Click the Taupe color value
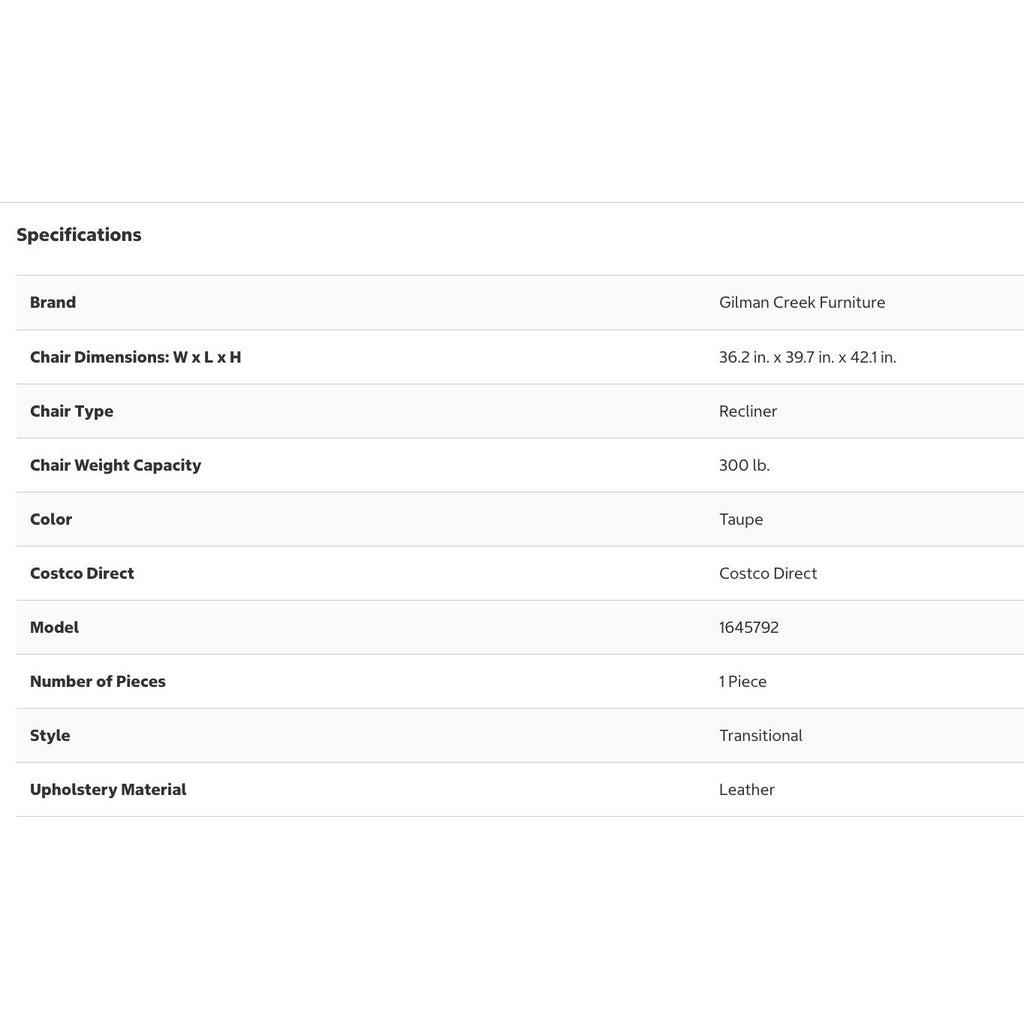The height and width of the screenshot is (1024, 1024). coord(741,520)
